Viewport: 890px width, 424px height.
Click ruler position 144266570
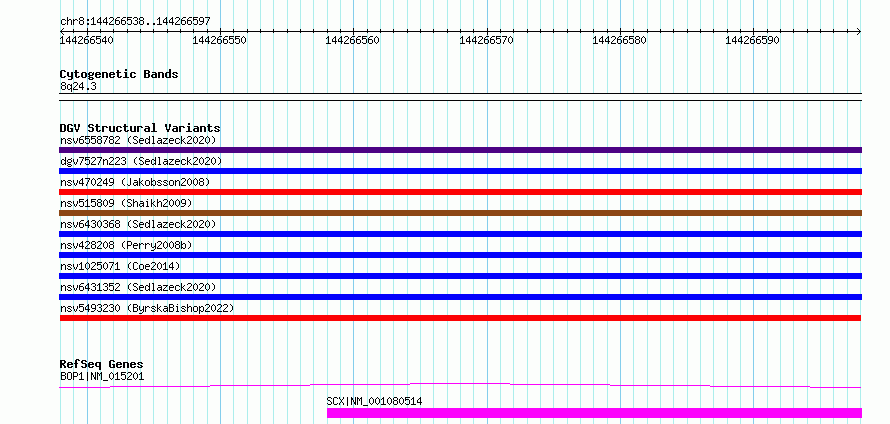coord(486,40)
